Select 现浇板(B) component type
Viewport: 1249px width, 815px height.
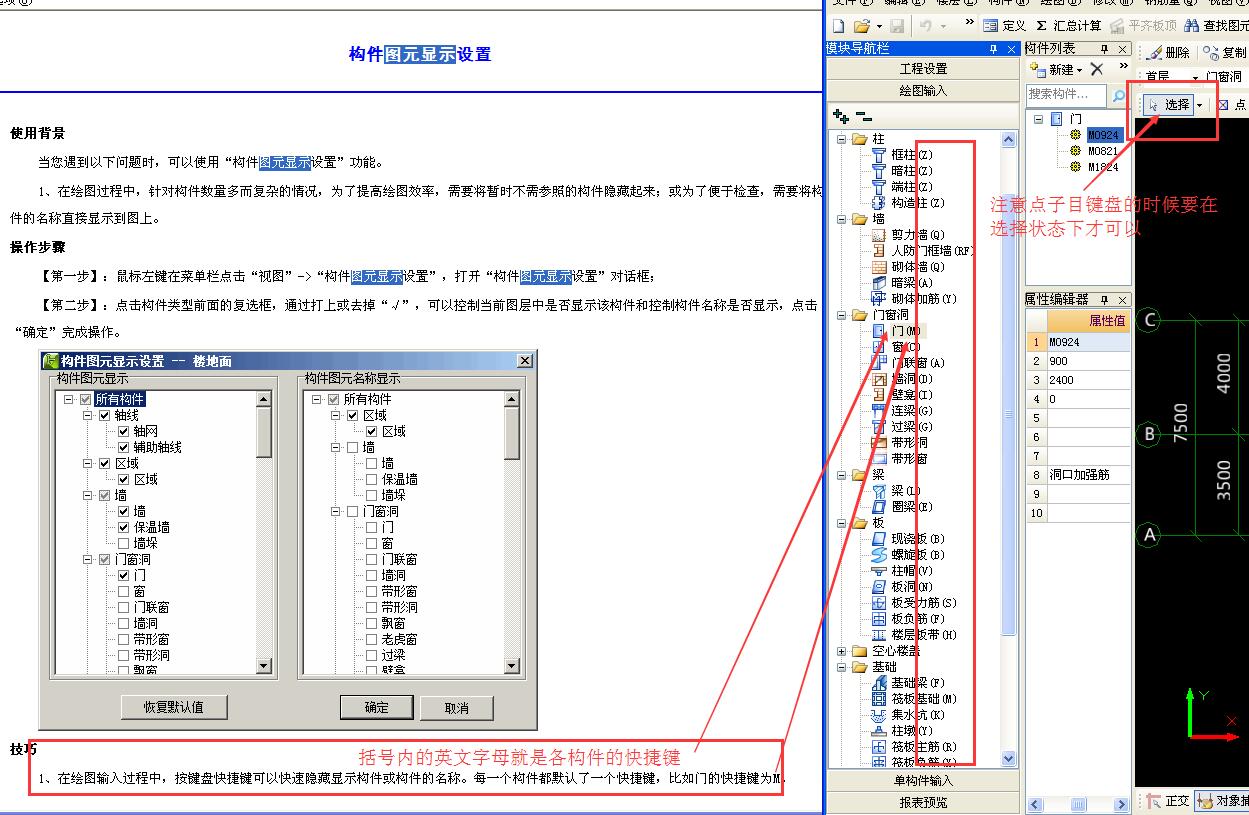point(908,539)
